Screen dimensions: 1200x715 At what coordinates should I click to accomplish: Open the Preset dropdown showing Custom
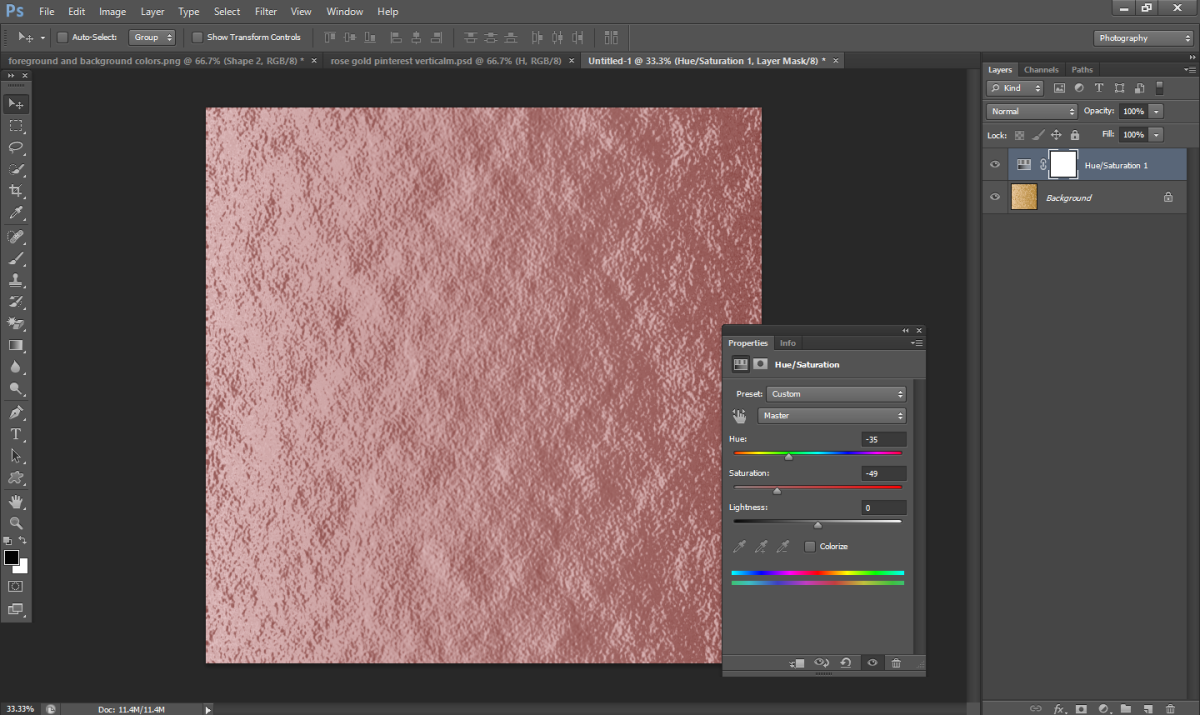(836, 393)
